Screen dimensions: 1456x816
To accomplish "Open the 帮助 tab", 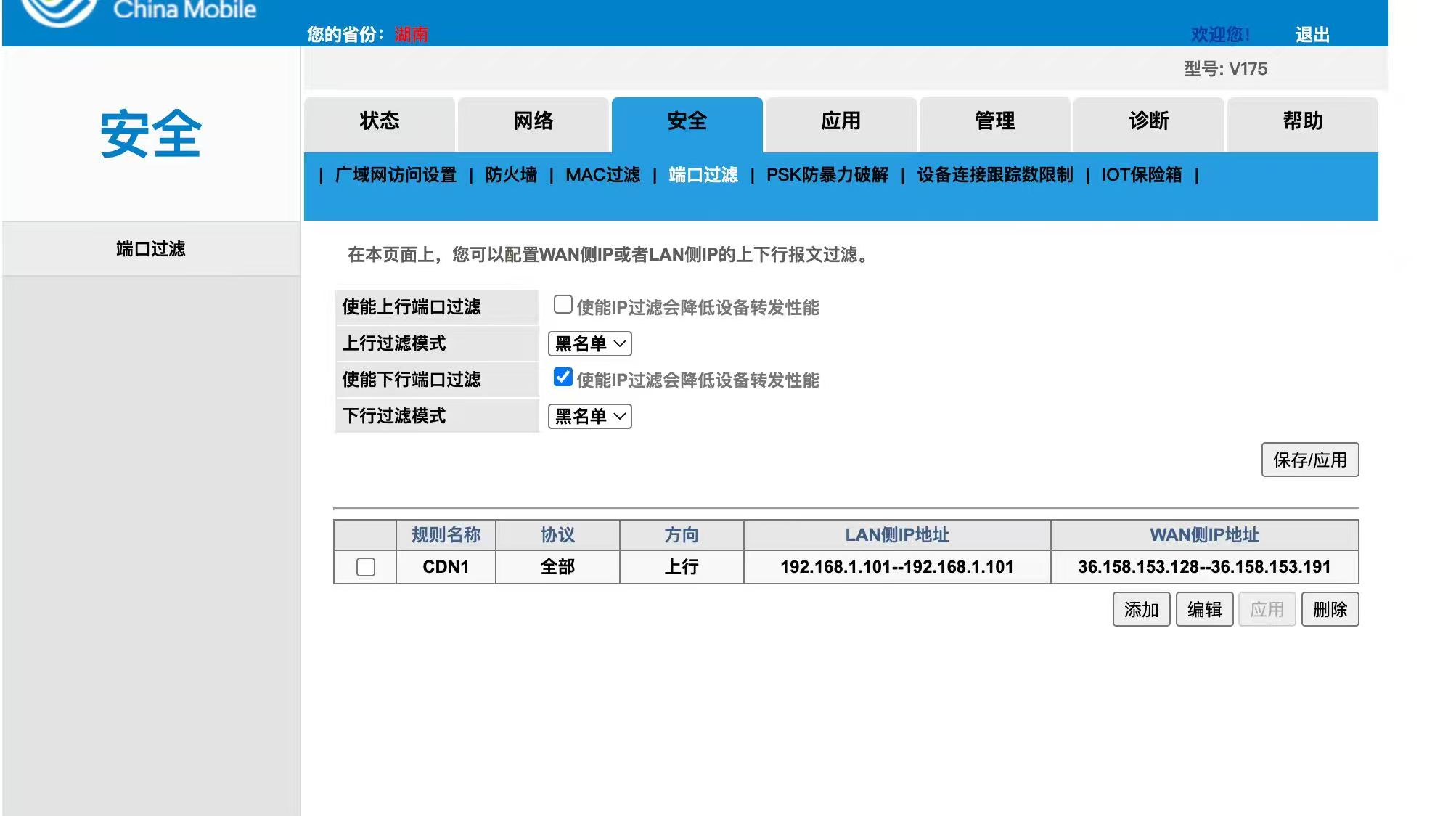I will pos(1302,121).
